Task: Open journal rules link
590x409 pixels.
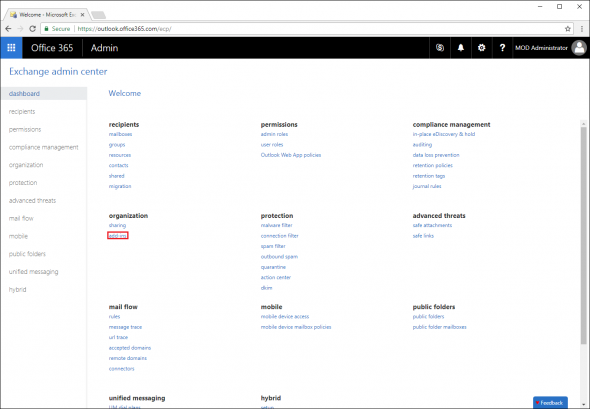Action: pos(427,186)
